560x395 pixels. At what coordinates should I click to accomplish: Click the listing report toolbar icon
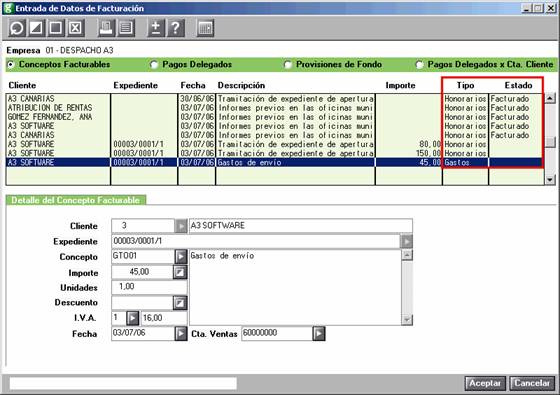tap(126, 28)
